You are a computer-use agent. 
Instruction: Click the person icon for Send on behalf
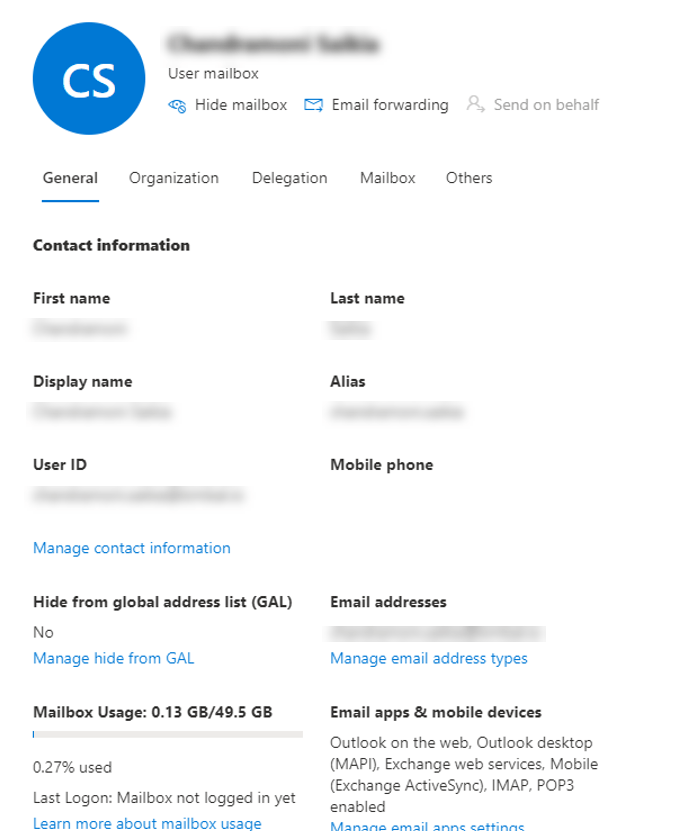475,105
